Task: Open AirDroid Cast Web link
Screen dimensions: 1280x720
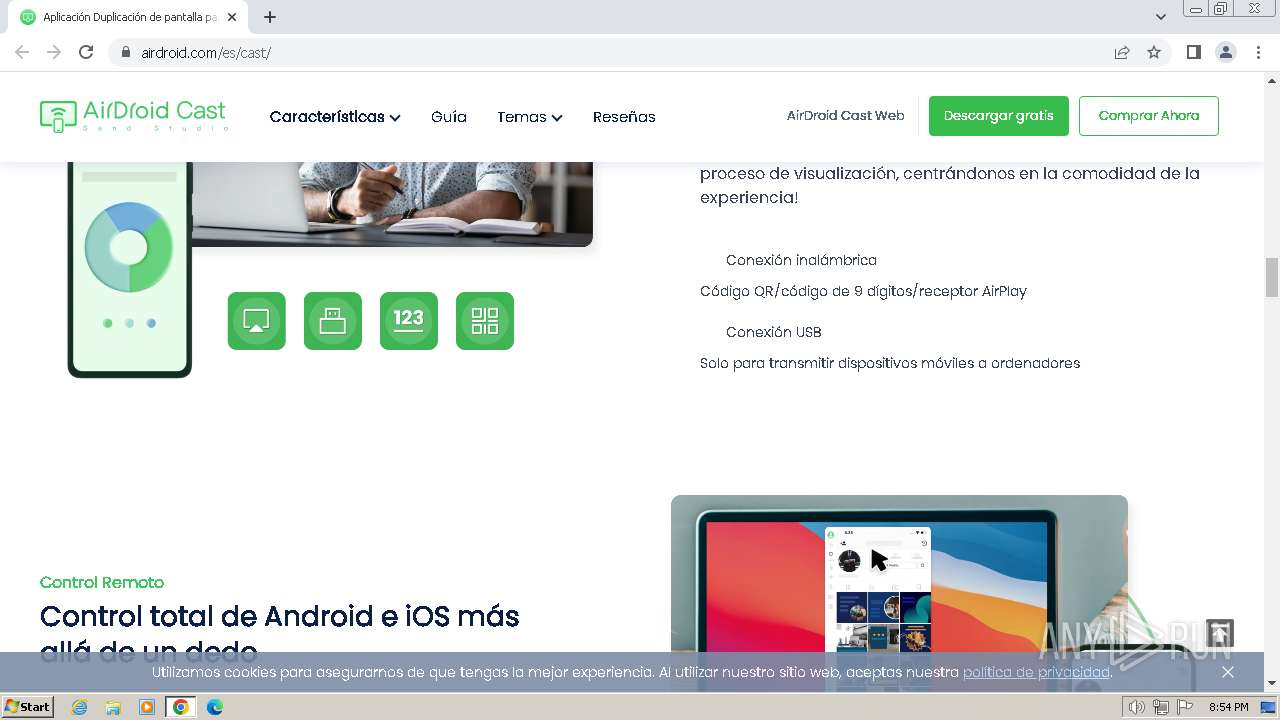Action: pos(845,116)
